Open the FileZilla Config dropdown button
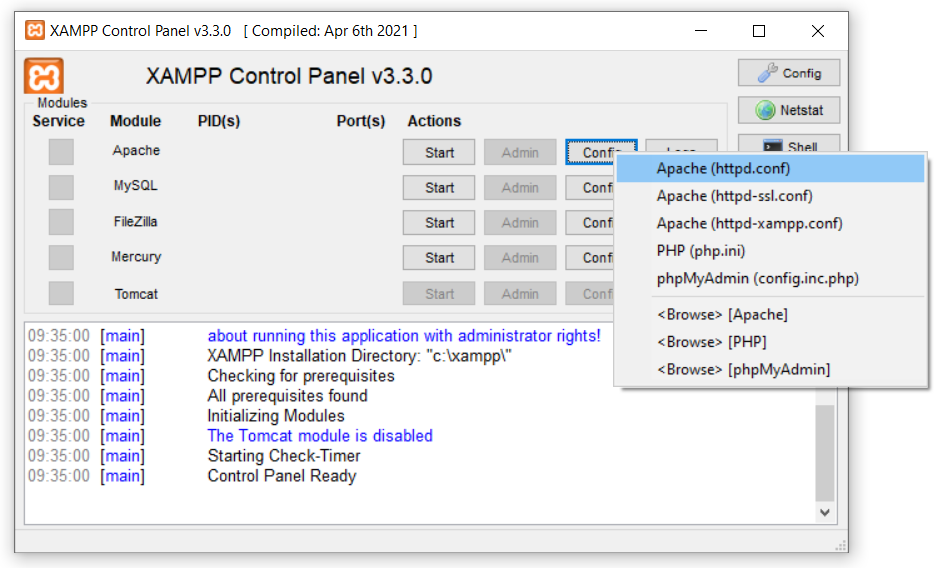The height and width of the screenshot is (568, 935). (590, 223)
